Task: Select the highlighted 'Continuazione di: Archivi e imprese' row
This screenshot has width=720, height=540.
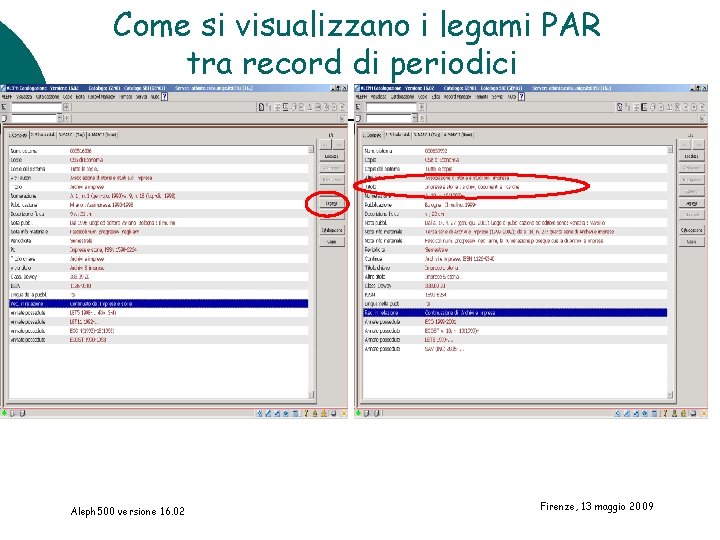Action: coord(515,313)
